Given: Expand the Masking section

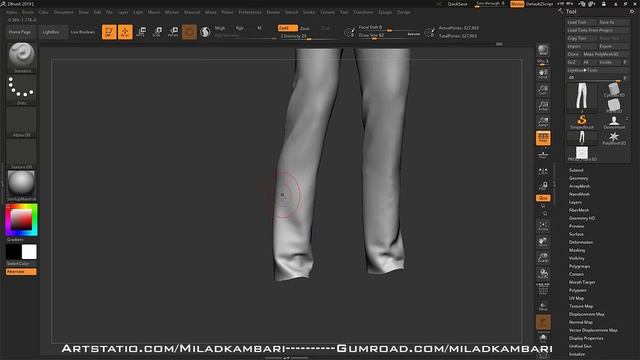Looking at the screenshot, I should [x=577, y=250].
